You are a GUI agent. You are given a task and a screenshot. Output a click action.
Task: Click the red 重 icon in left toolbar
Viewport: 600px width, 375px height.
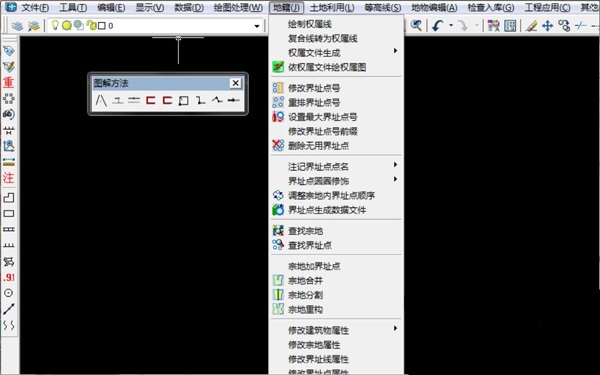[x=8, y=82]
